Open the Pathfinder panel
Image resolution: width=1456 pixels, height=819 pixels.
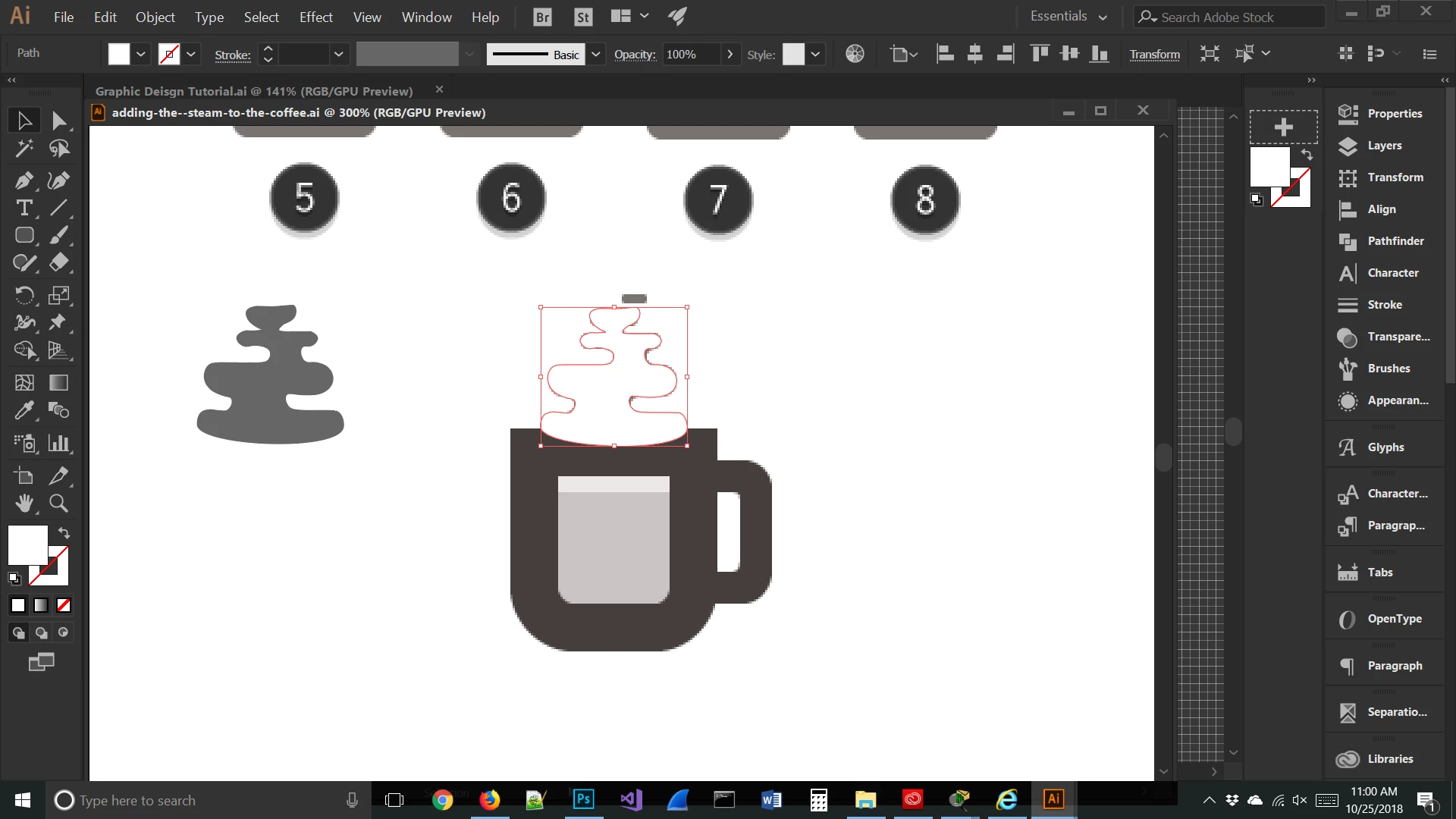coord(1394,241)
